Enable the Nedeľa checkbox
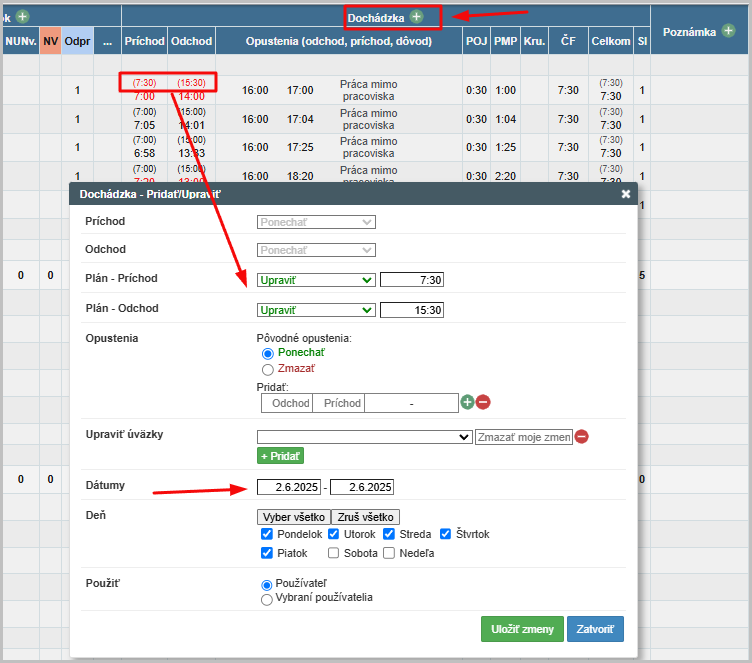The width and height of the screenshot is (752, 663). pos(389,553)
